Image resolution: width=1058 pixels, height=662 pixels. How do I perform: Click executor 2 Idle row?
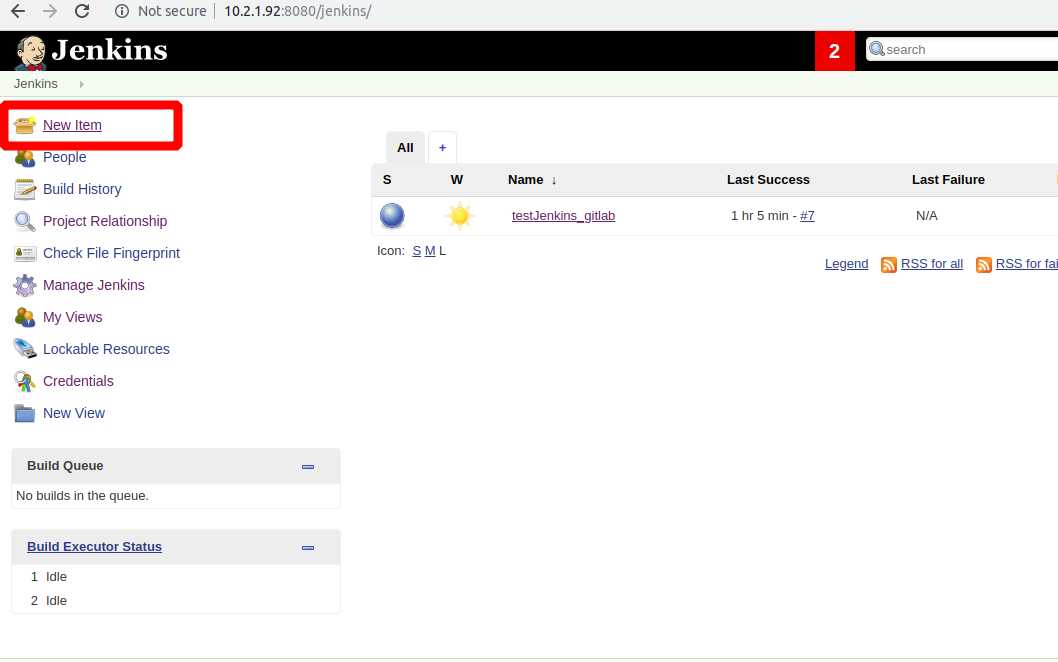click(x=175, y=601)
